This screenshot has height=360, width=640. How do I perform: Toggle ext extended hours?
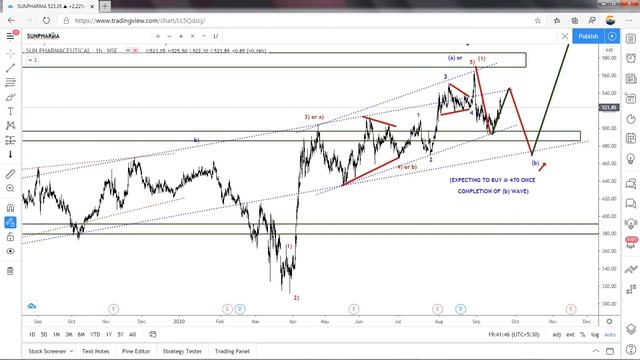click(570, 334)
